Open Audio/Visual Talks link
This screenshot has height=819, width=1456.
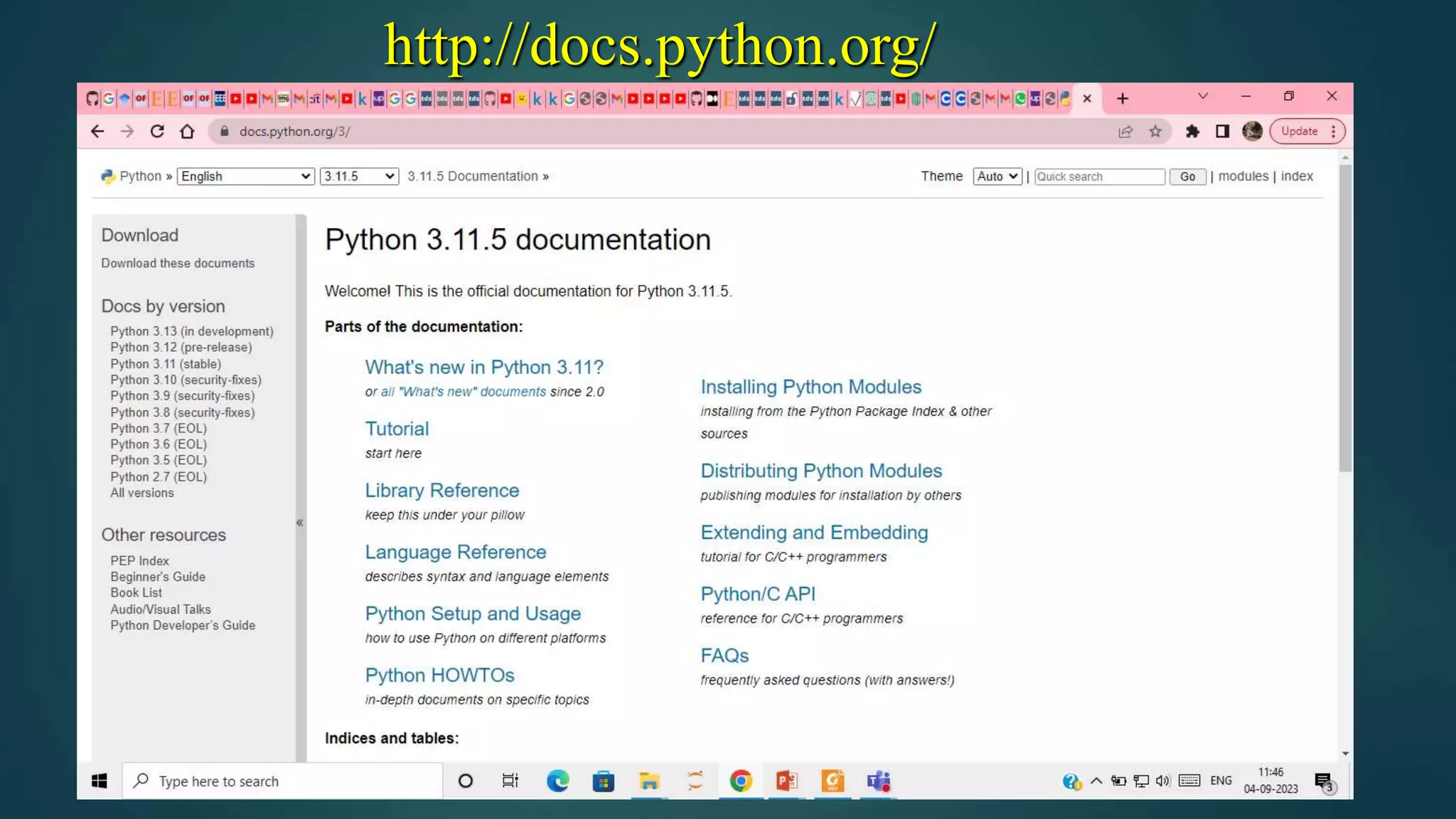point(161,609)
